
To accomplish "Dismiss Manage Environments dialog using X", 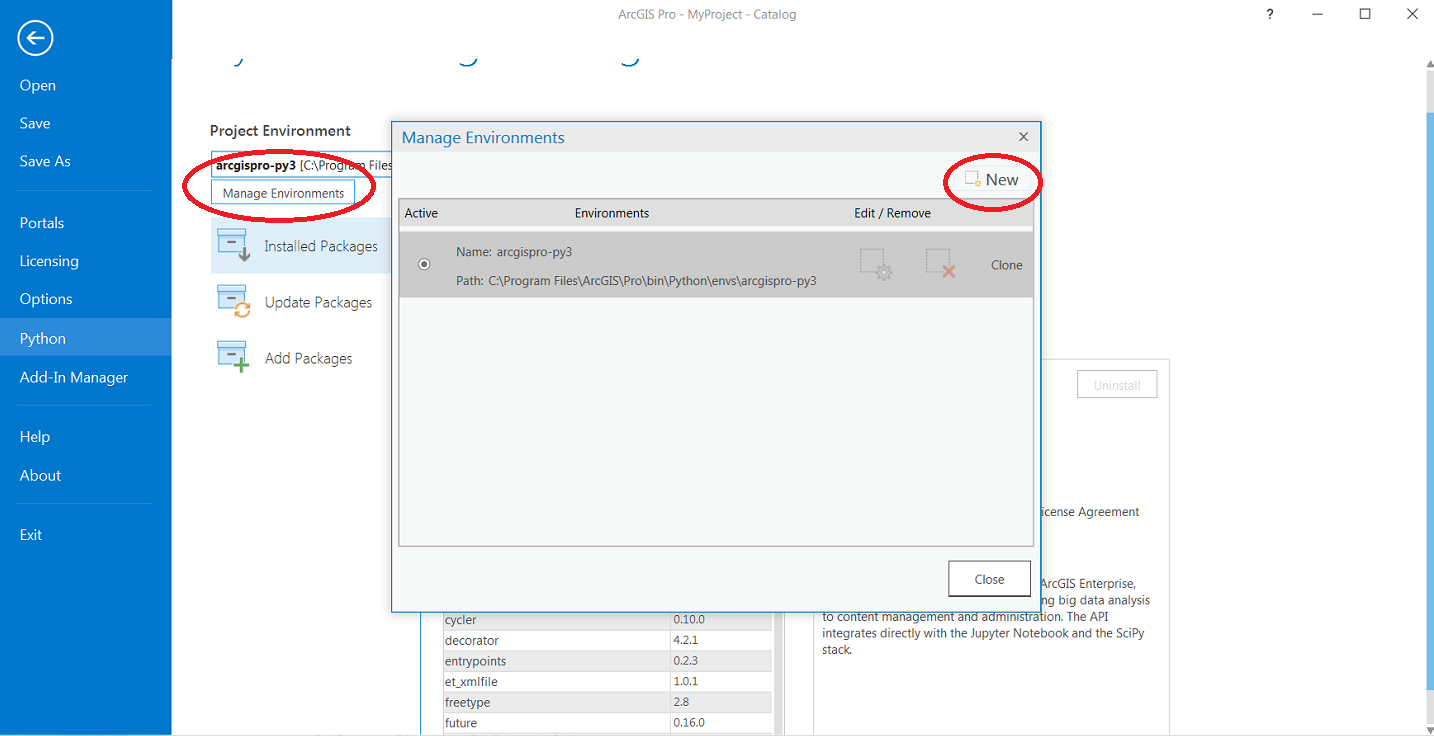I will [1023, 137].
